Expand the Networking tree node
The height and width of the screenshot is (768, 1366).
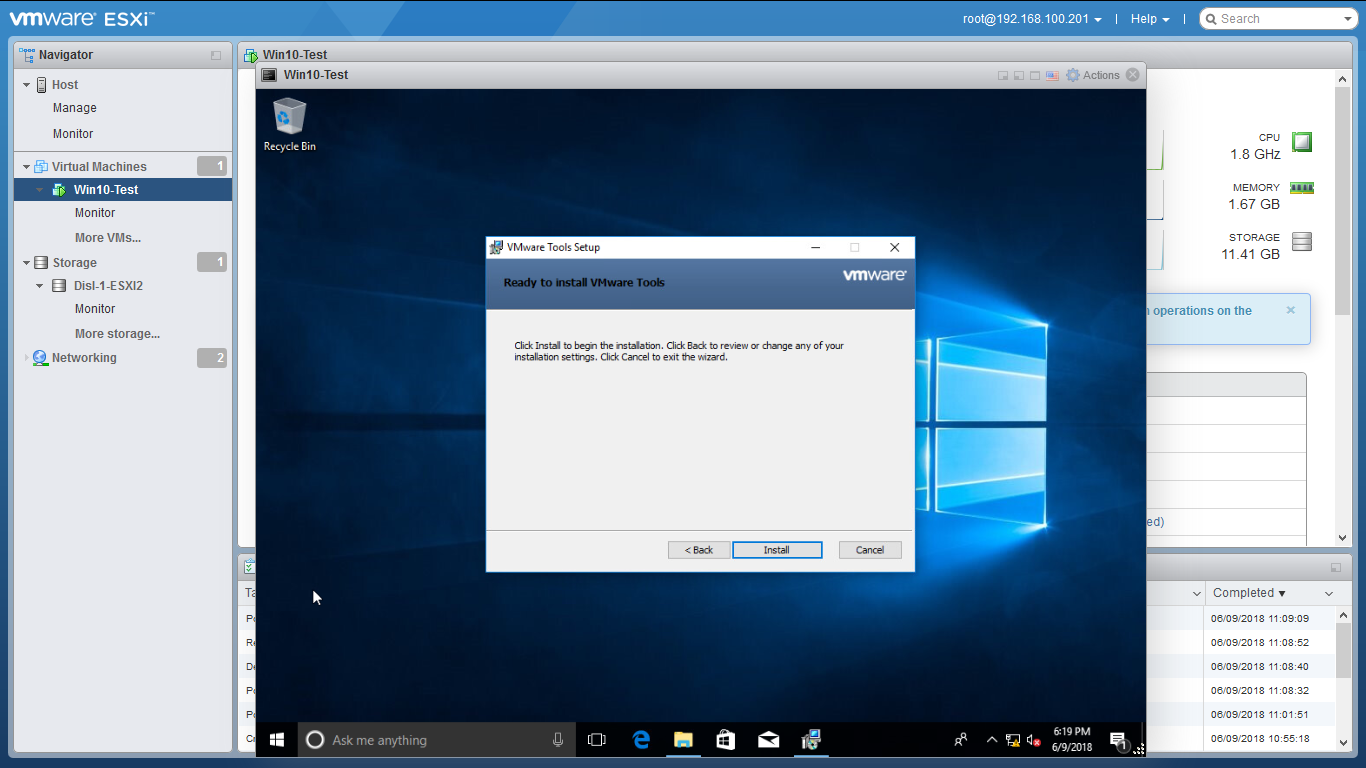(27, 358)
